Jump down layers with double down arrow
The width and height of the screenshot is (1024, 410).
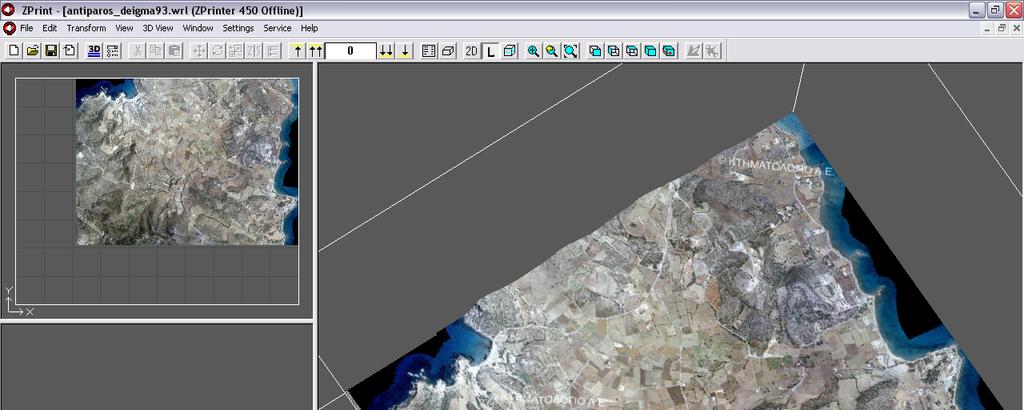[x=386, y=51]
